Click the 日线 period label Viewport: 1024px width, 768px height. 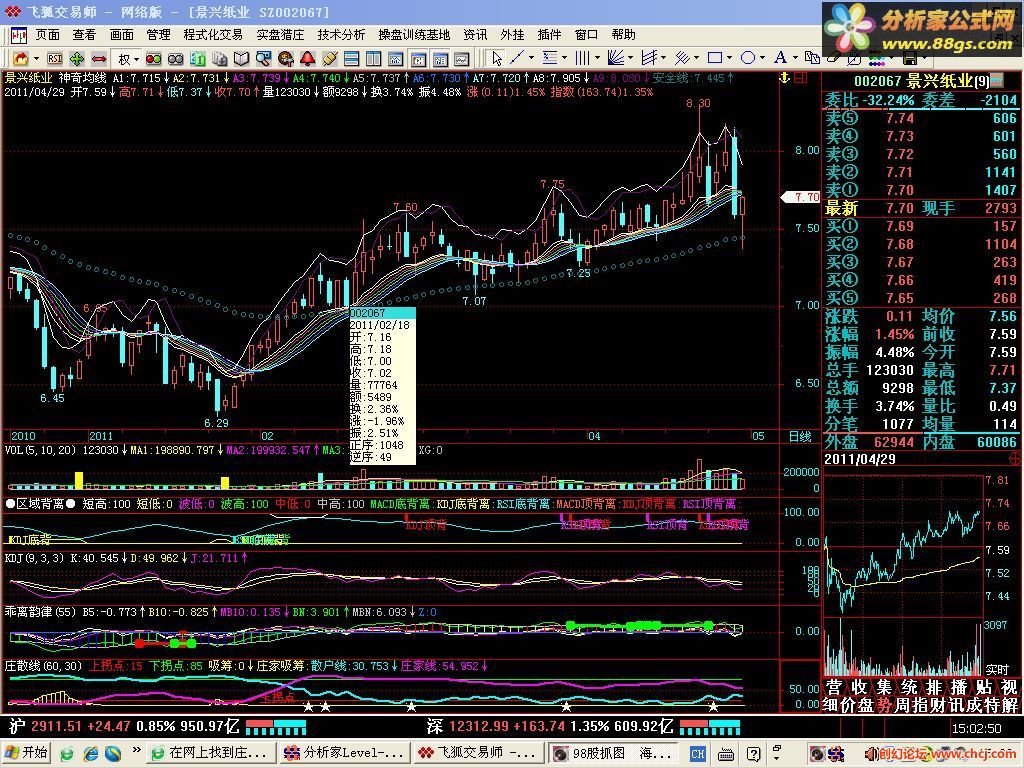click(800, 436)
